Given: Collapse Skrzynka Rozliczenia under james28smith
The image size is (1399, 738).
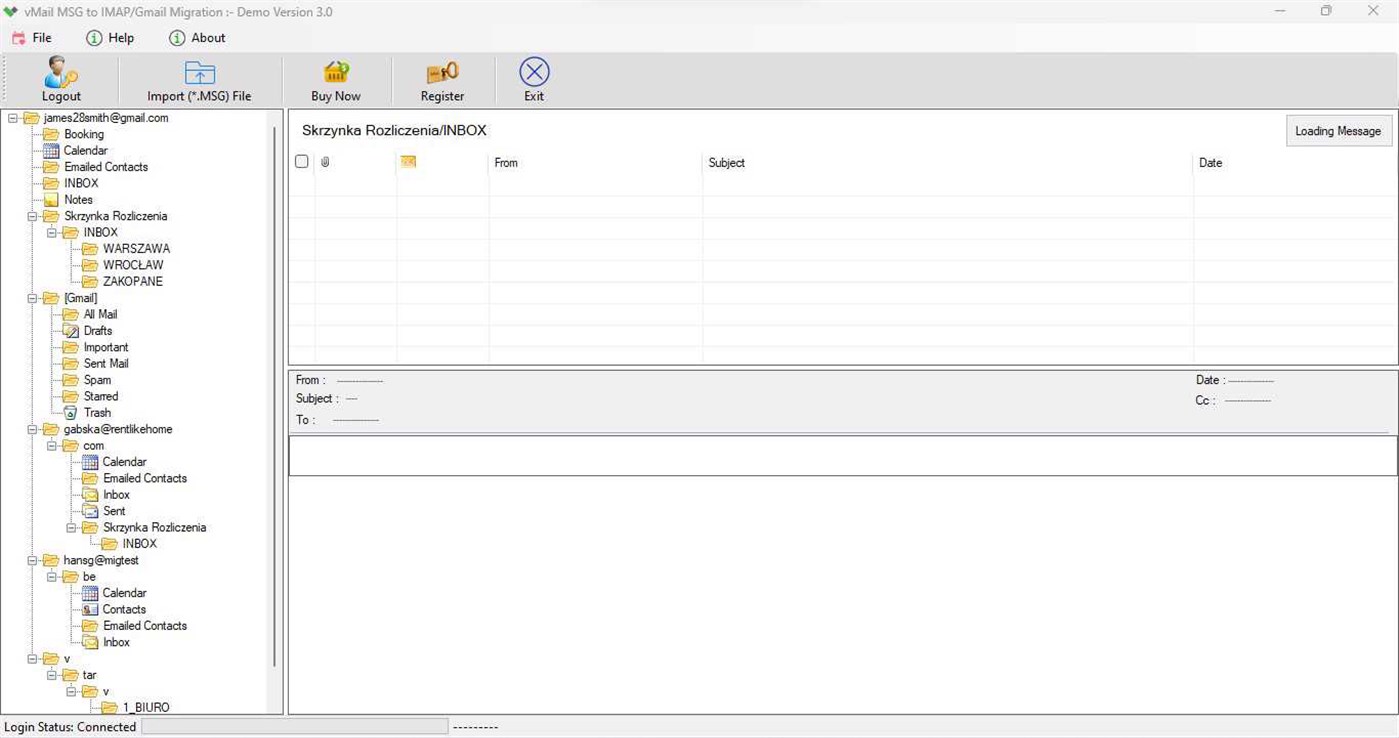Looking at the screenshot, I should pos(32,216).
